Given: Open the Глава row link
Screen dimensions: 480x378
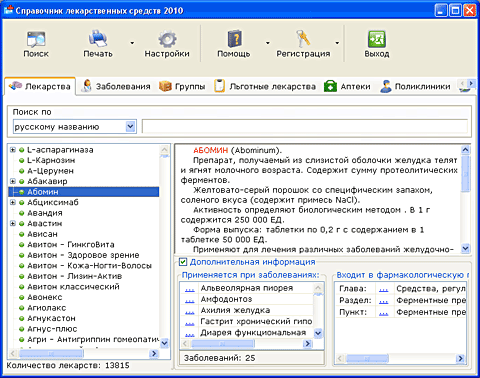Looking at the screenshot, I should pos(384,289).
